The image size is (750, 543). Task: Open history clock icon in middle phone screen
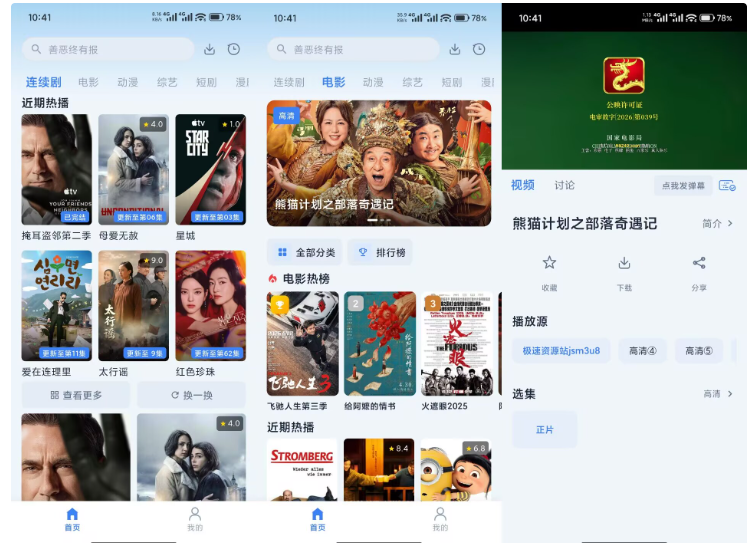[479, 49]
